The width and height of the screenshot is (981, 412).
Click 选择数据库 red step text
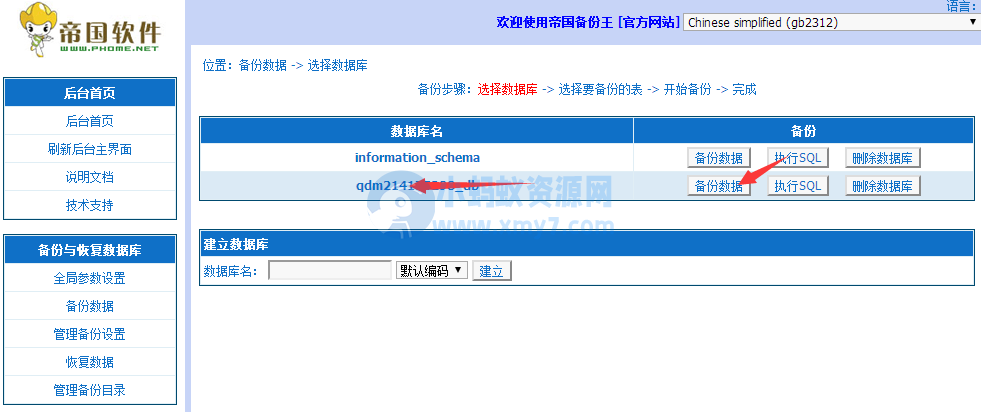(507, 89)
